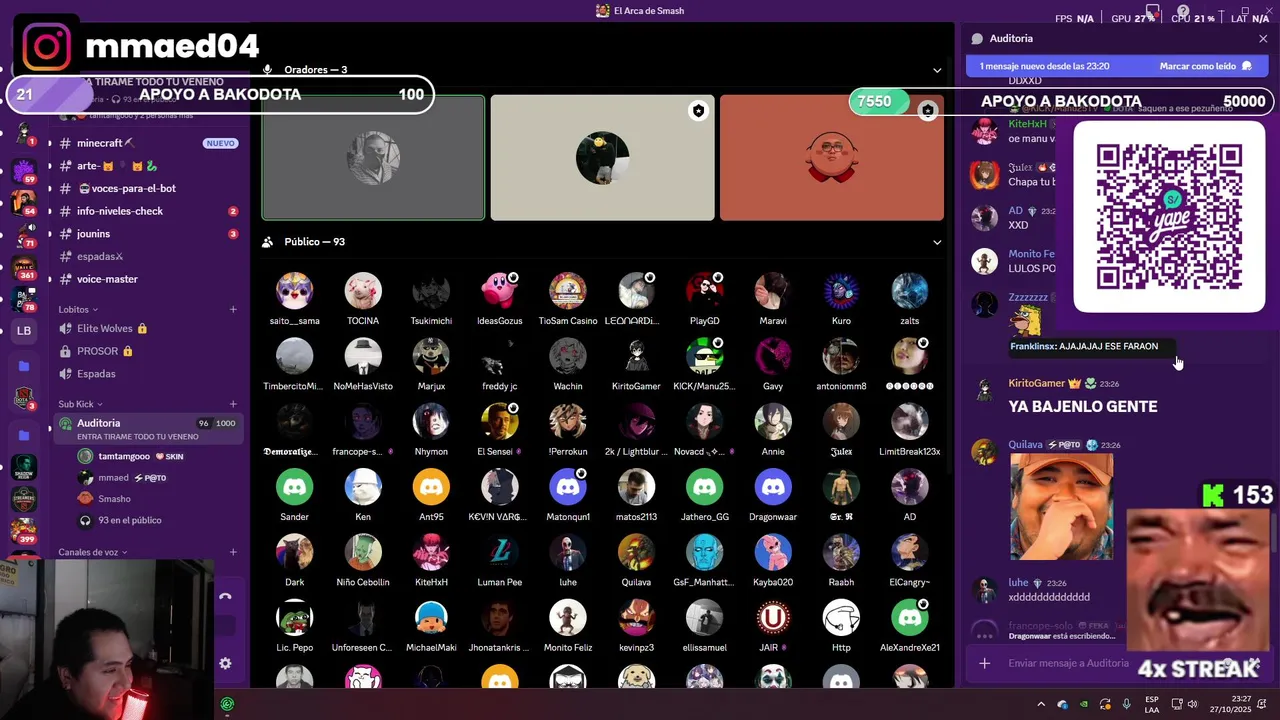Jump to new messages since 23:20

click(1045, 66)
